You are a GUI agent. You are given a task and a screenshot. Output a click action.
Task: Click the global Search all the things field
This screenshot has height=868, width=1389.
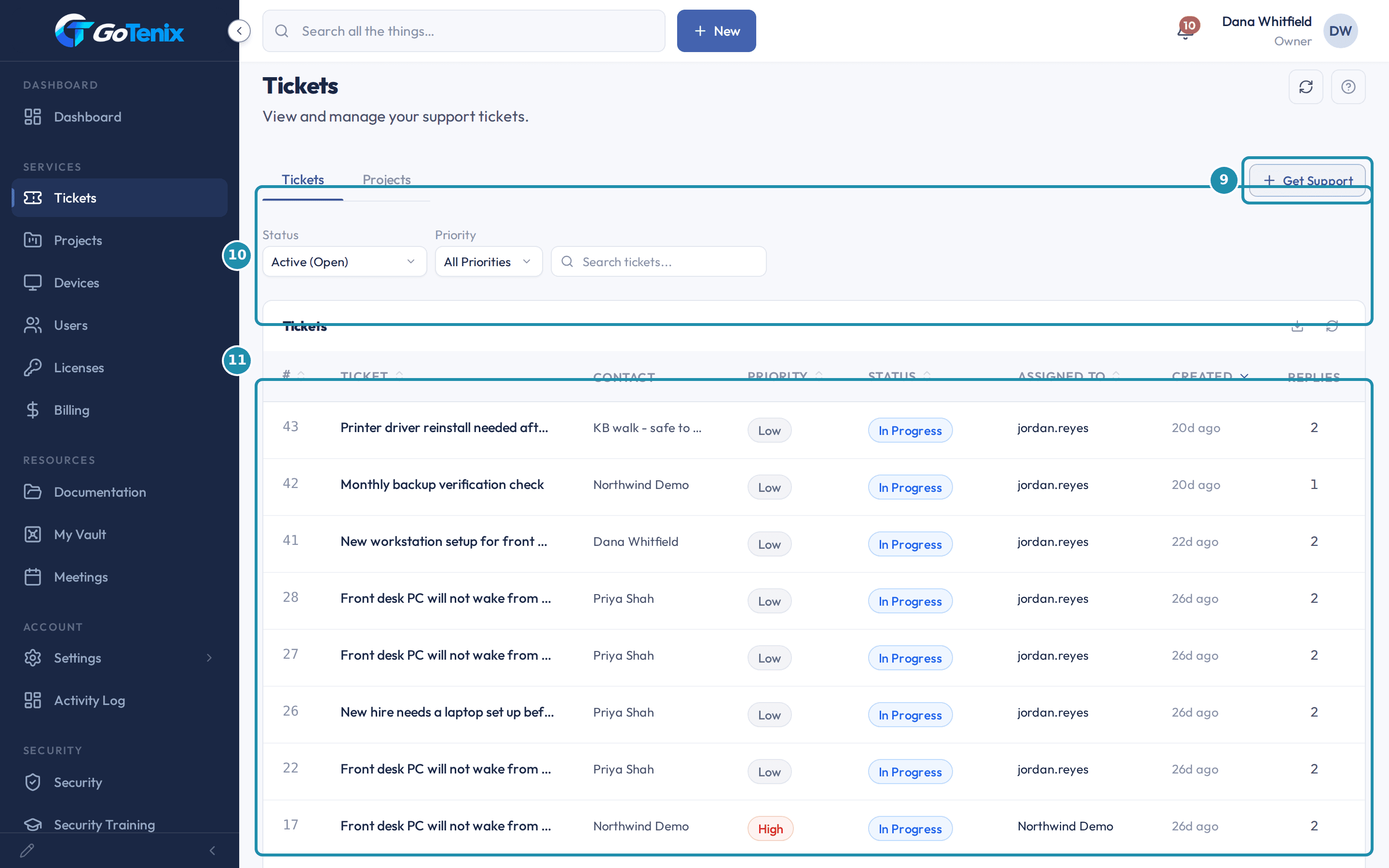pyautogui.click(x=464, y=31)
